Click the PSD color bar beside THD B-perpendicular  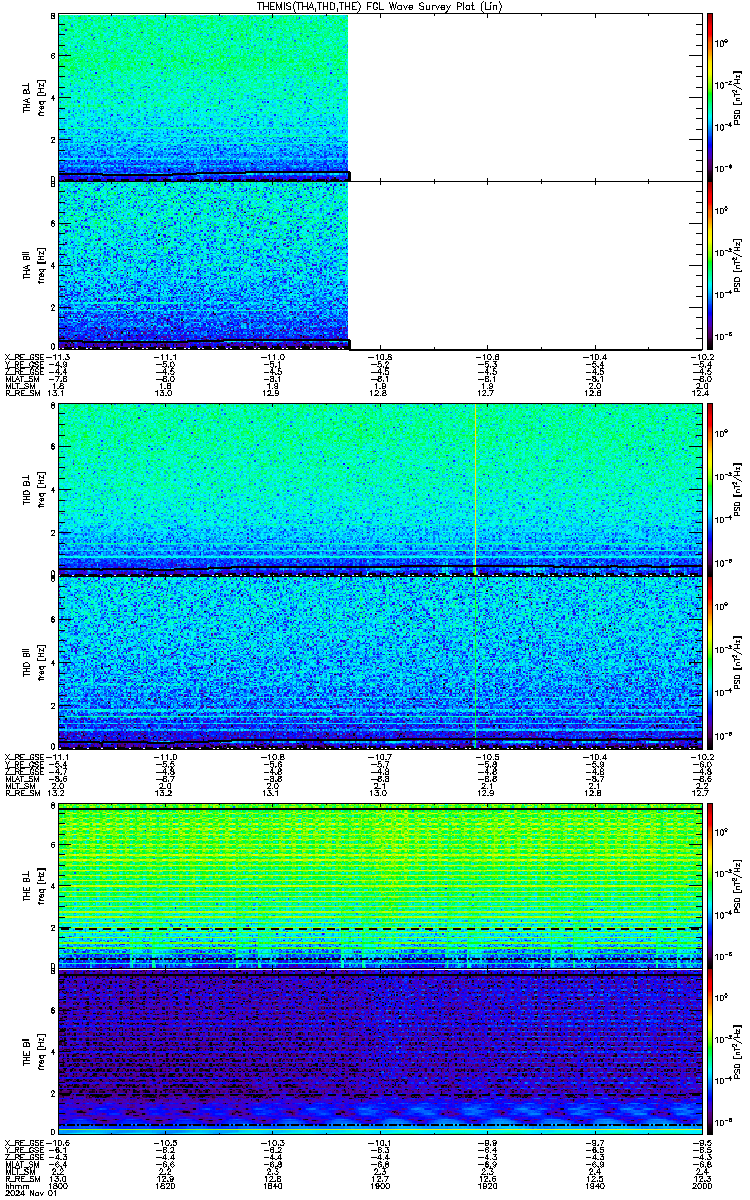(711, 490)
